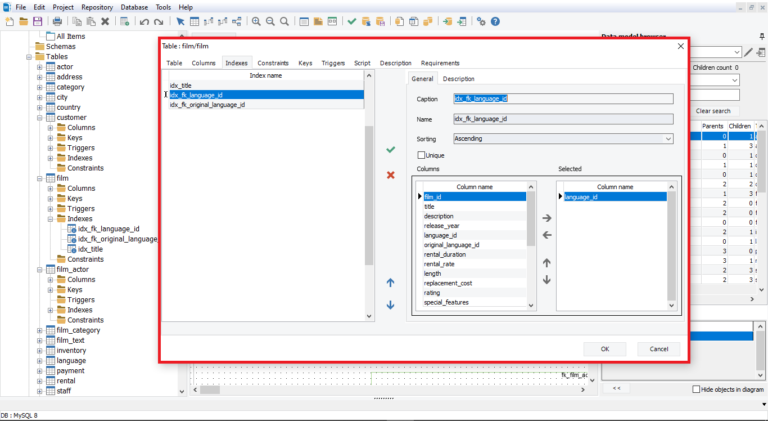This screenshot has height=421, width=768.
Task: Toggle Hide objects in diagram checkbox
Action: (x=697, y=389)
